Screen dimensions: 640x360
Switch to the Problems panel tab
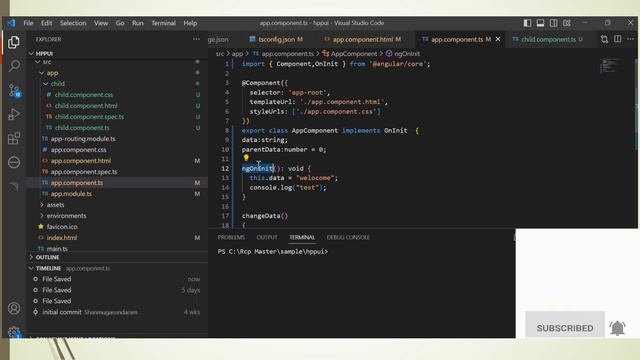pos(231,237)
